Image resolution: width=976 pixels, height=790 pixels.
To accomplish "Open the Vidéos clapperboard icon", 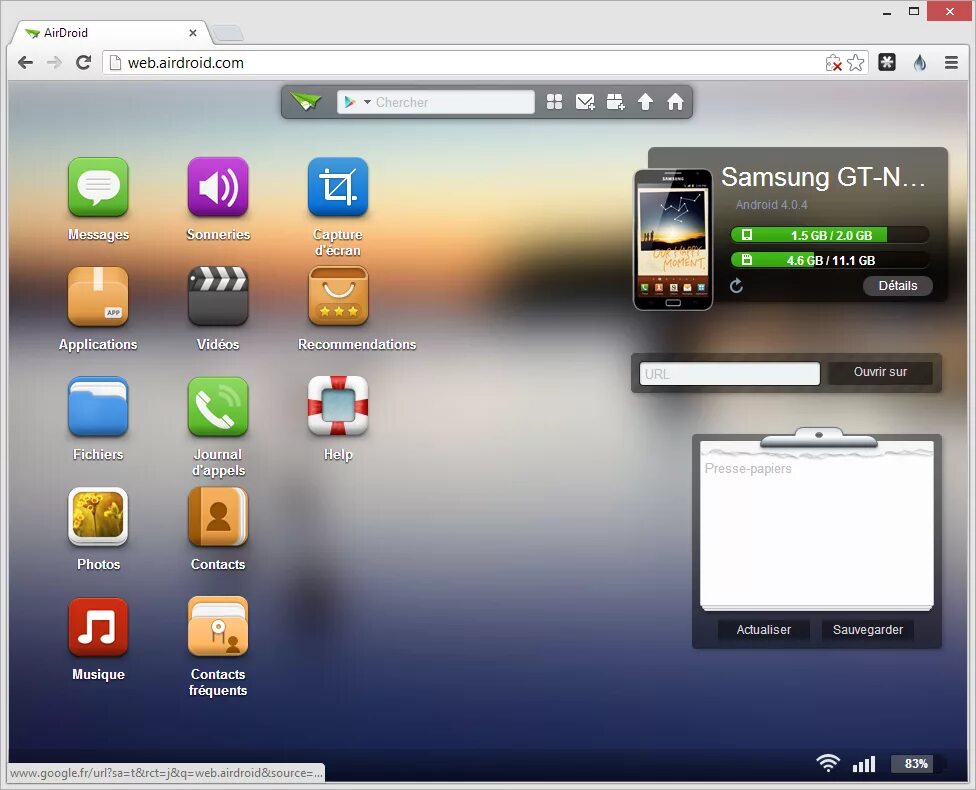I will pos(218,297).
